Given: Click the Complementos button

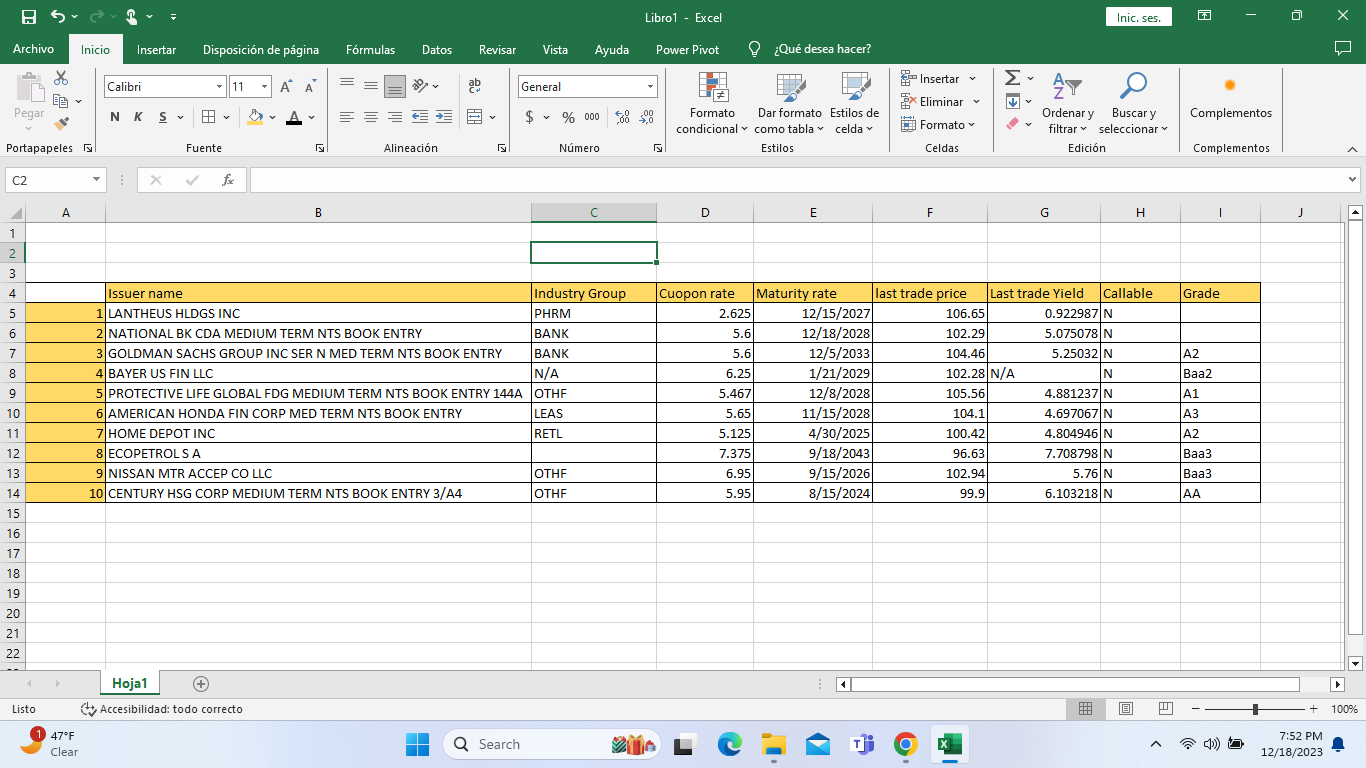Looking at the screenshot, I should (1231, 96).
